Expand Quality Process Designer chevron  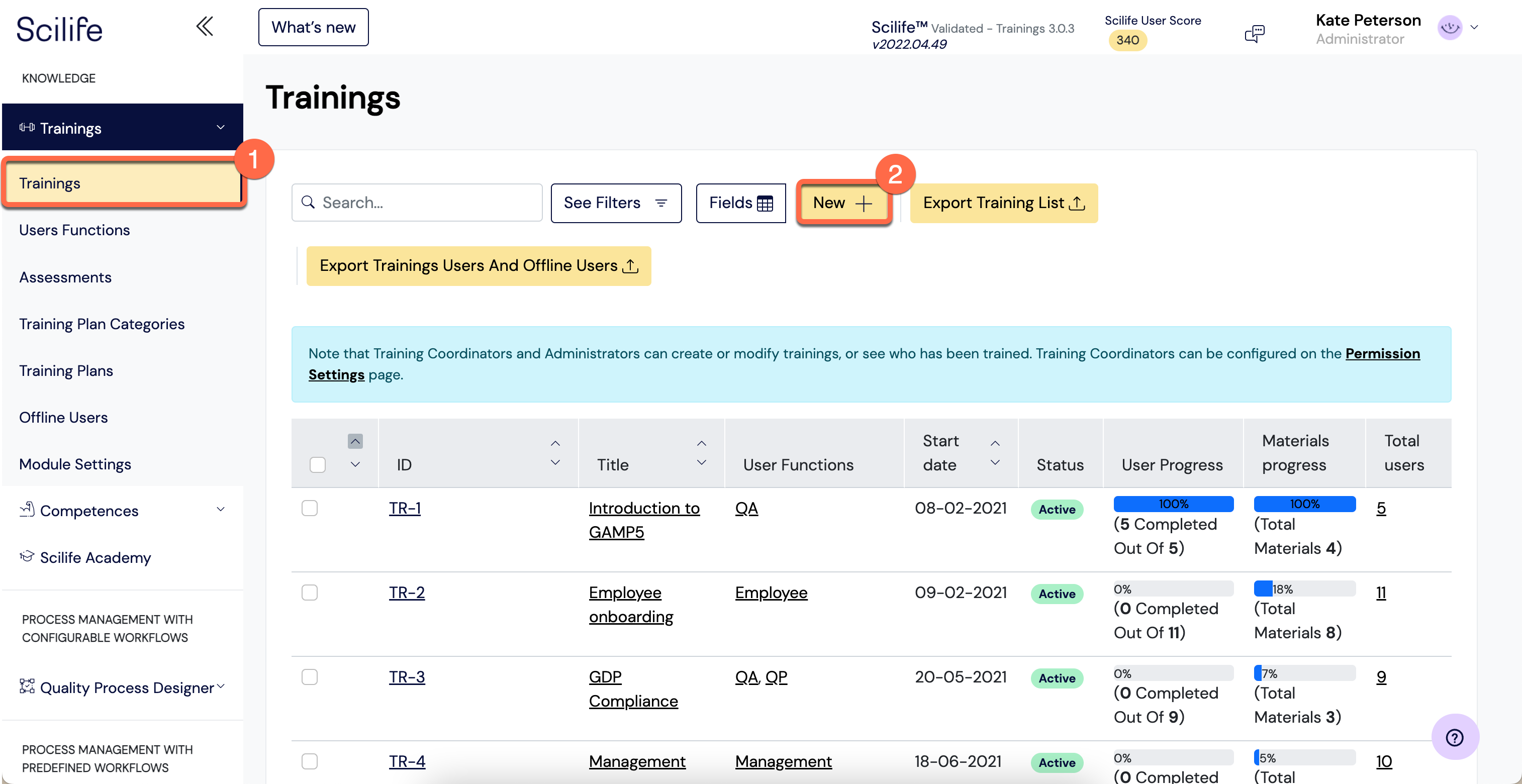220,686
